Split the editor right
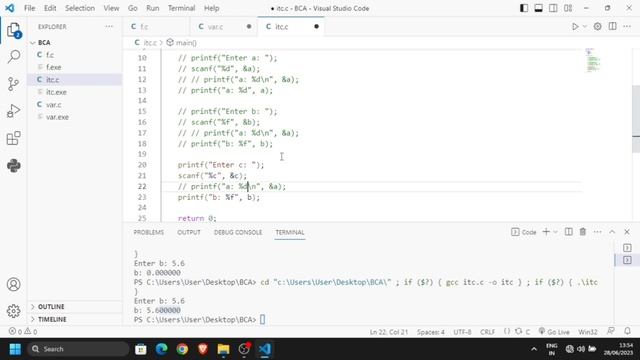This screenshot has height=360, width=640. 613,27
